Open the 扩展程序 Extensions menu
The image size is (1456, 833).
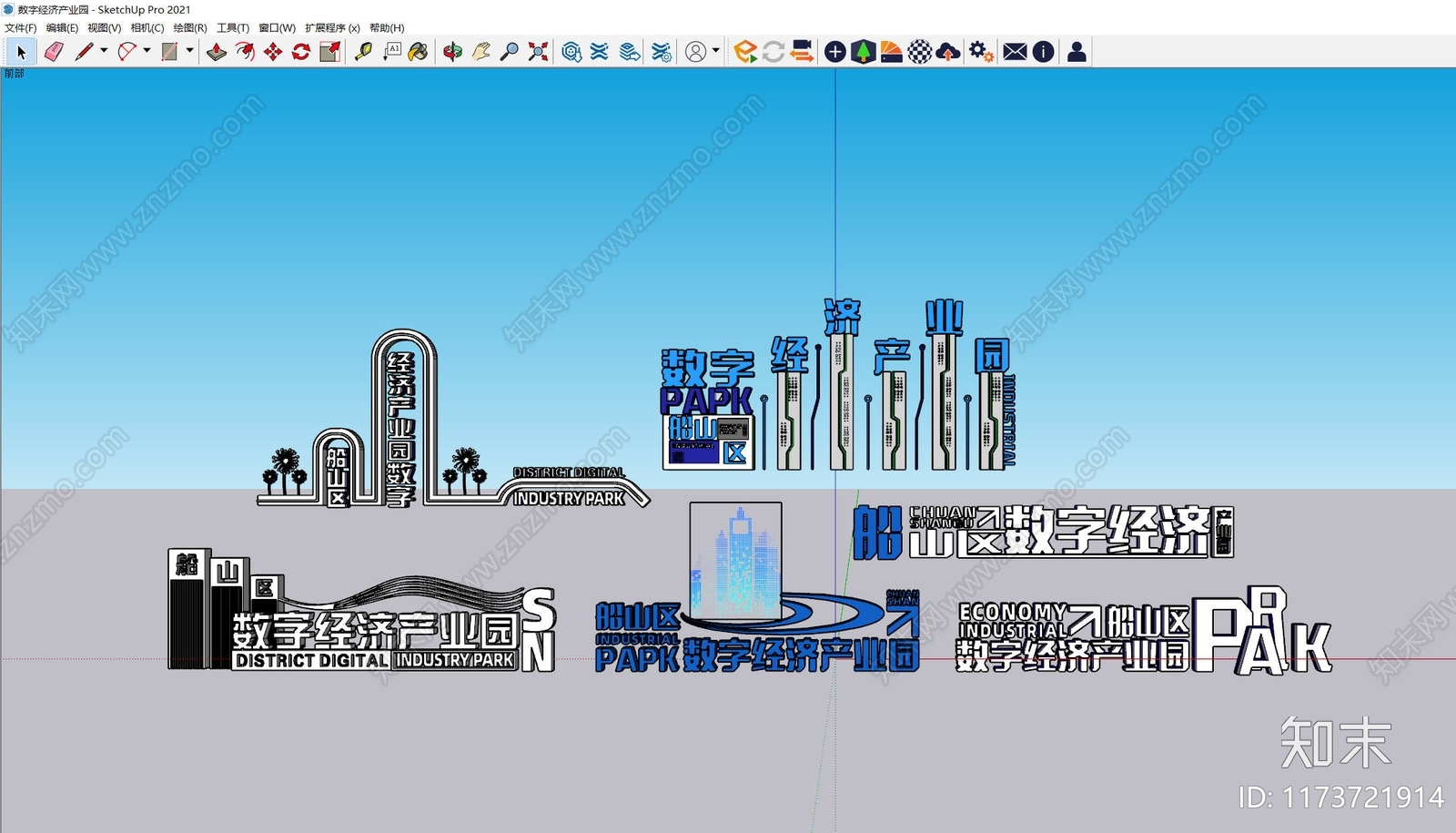pos(332,28)
